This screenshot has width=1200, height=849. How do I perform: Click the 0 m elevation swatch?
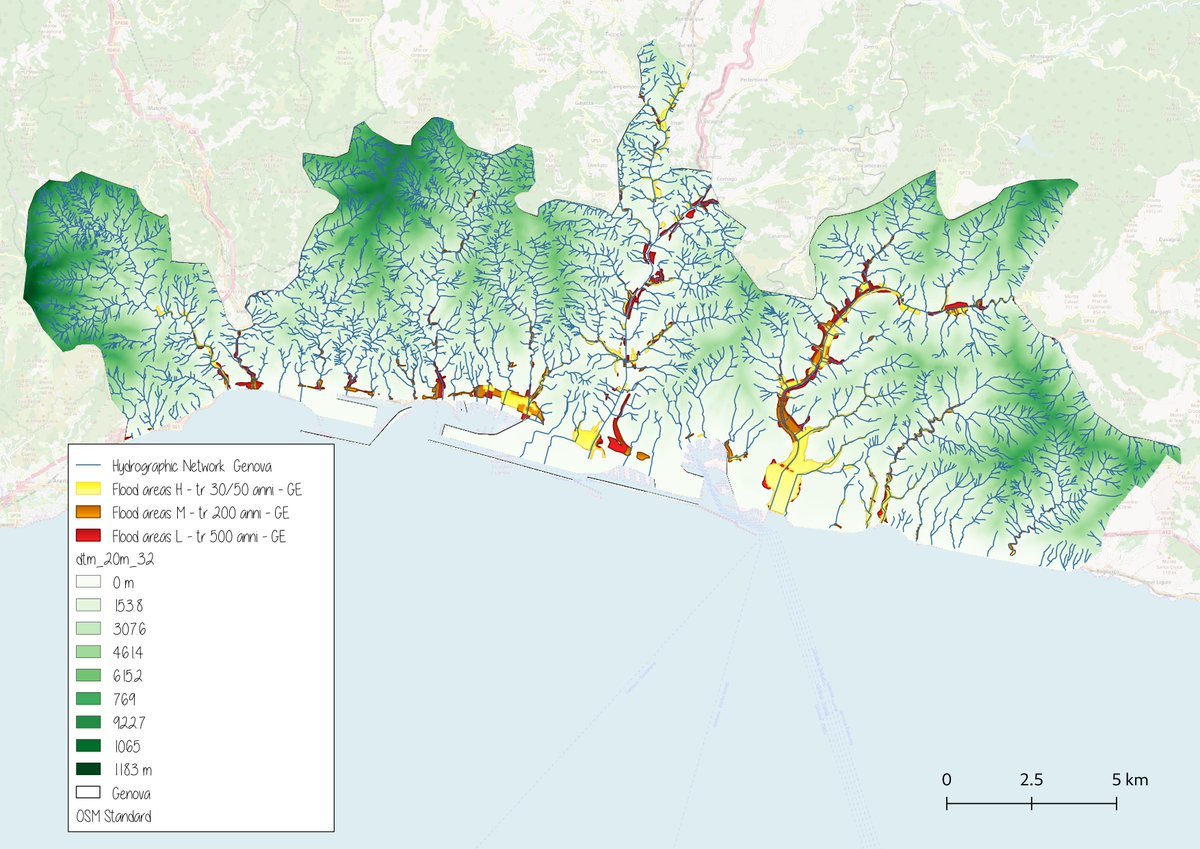coord(90,582)
